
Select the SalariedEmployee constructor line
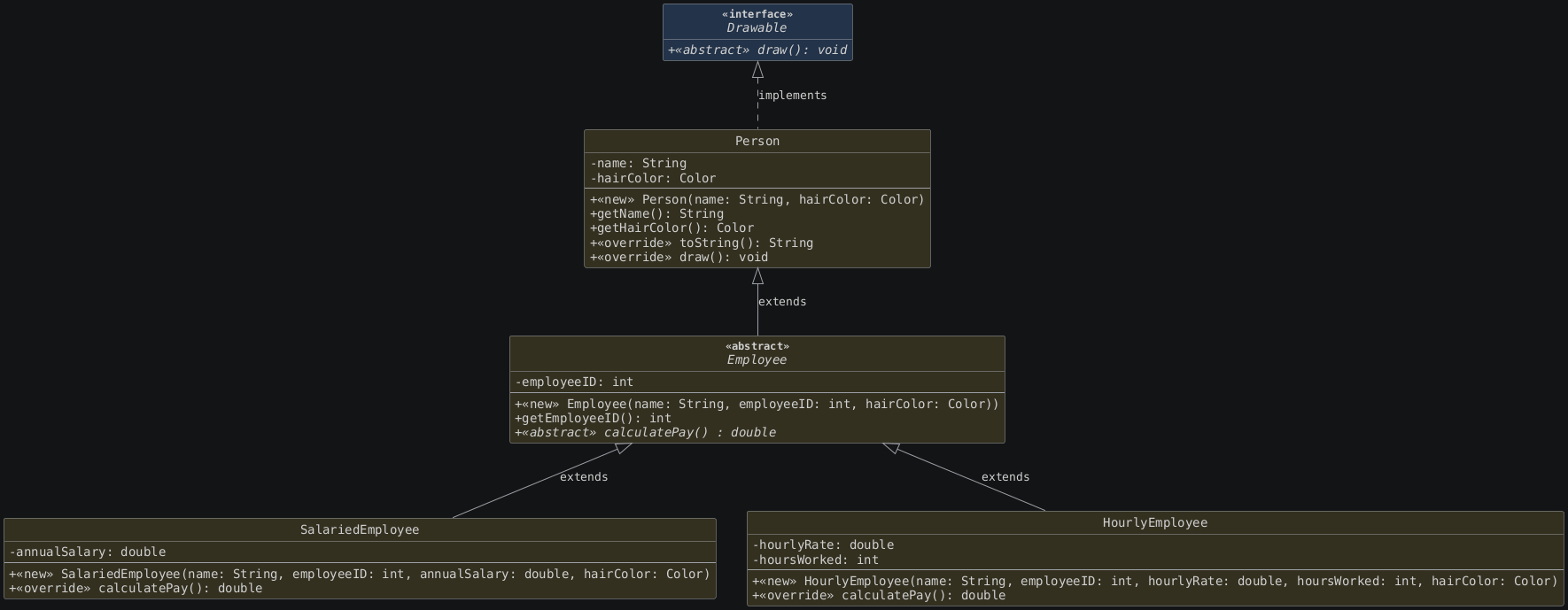[x=360, y=574]
